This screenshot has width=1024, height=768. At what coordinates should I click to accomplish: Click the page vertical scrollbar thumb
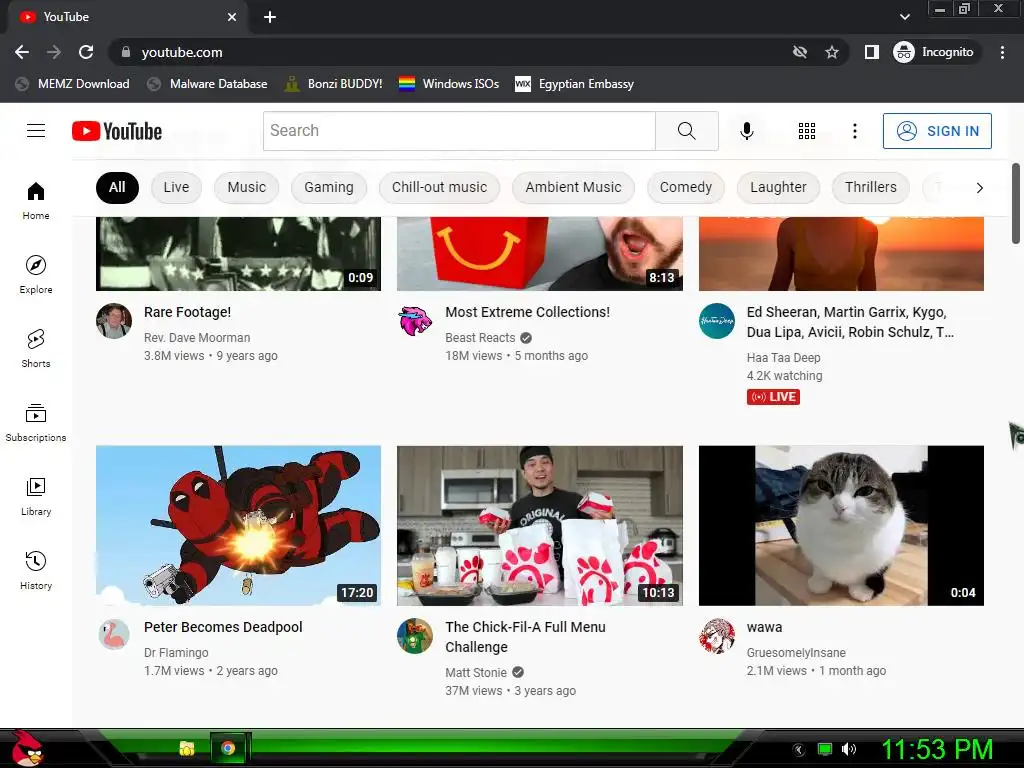point(1016,203)
